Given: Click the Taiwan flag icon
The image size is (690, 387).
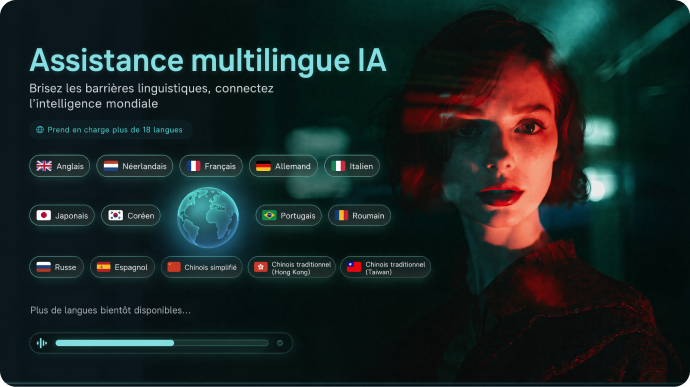Looking at the screenshot, I should click(354, 267).
